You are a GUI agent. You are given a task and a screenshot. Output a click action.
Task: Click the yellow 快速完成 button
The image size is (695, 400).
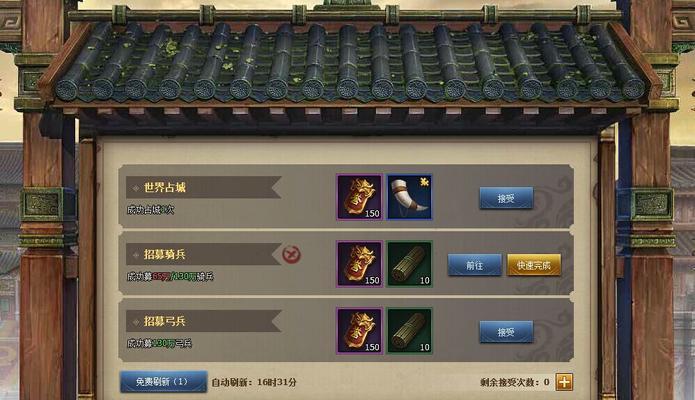pyautogui.click(x=534, y=265)
